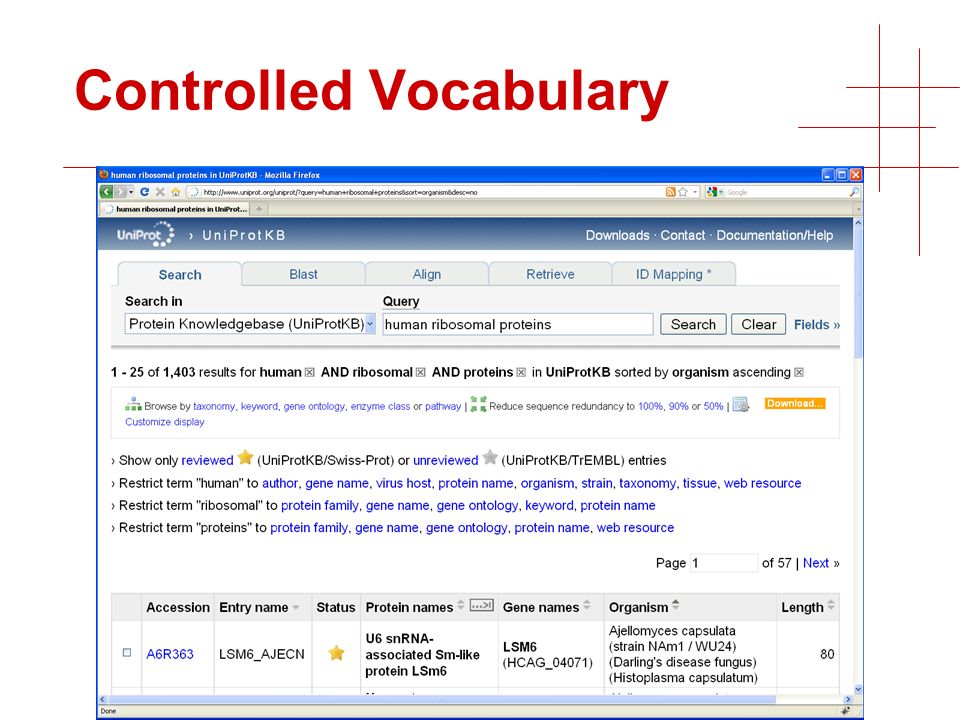Remove the 'human' search term box
The image size is (960, 720).
[x=310, y=372]
